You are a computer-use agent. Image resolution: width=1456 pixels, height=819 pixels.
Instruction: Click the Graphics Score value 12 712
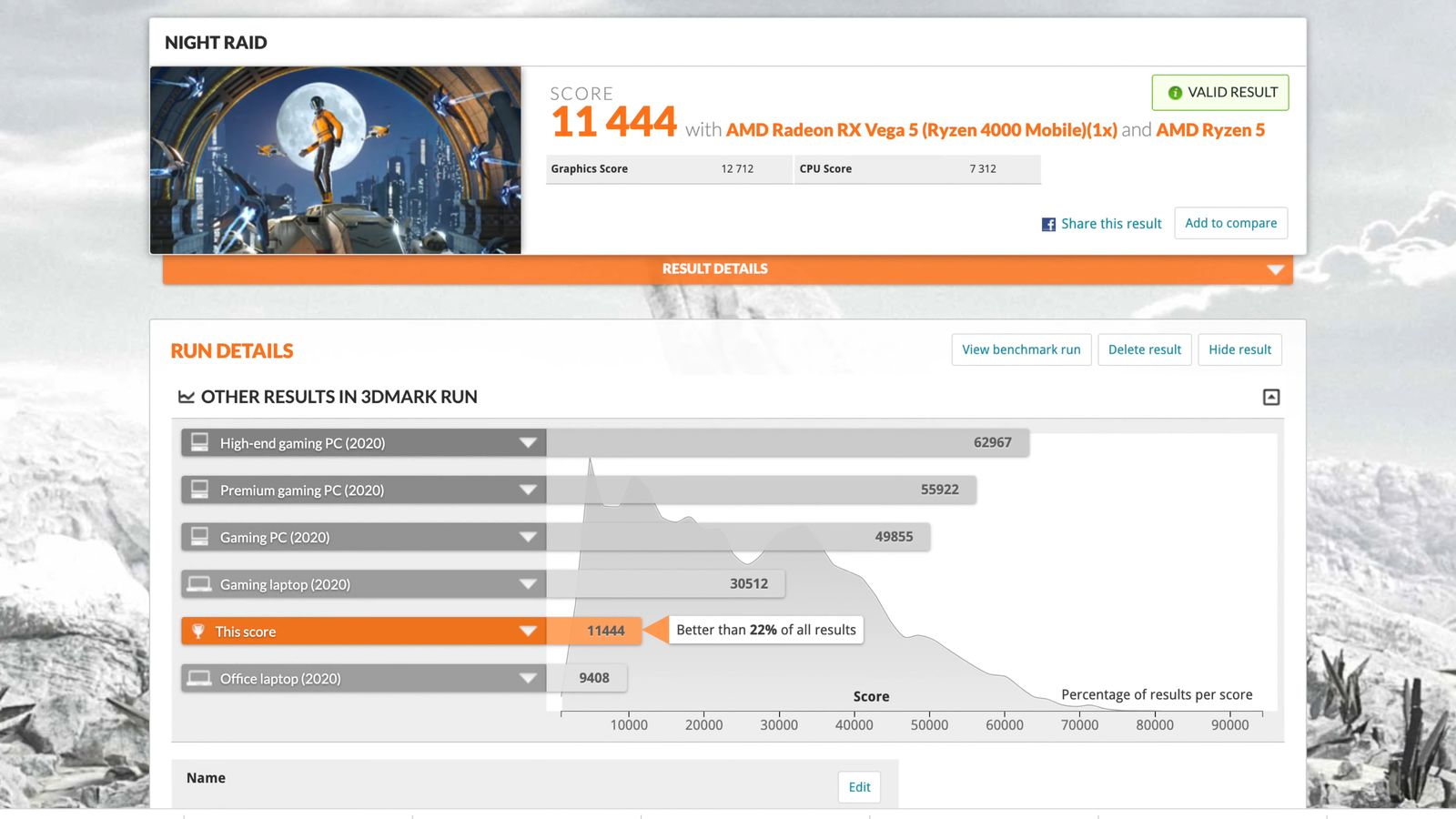tap(737, 169)
